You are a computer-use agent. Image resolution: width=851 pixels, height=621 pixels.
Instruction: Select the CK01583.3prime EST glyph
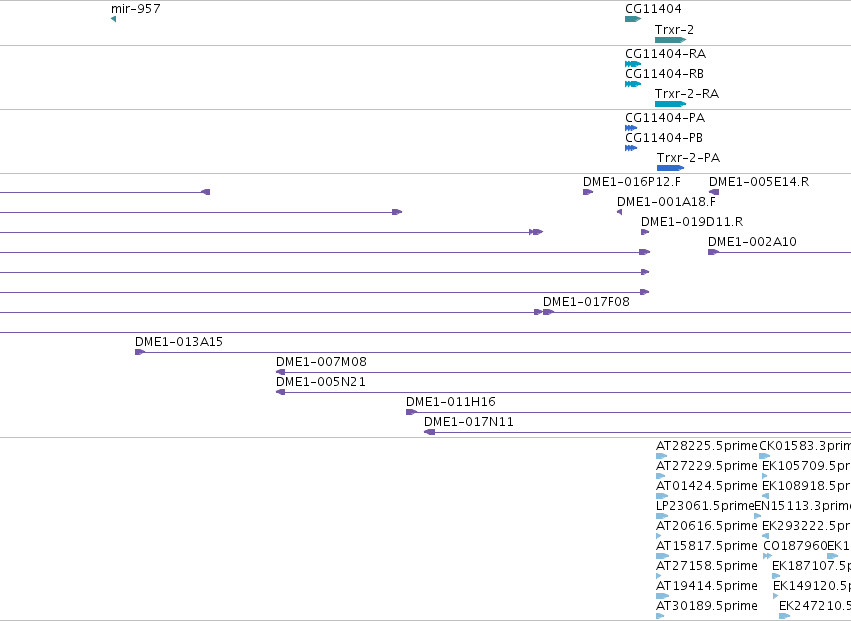click(x=765, y=457)
